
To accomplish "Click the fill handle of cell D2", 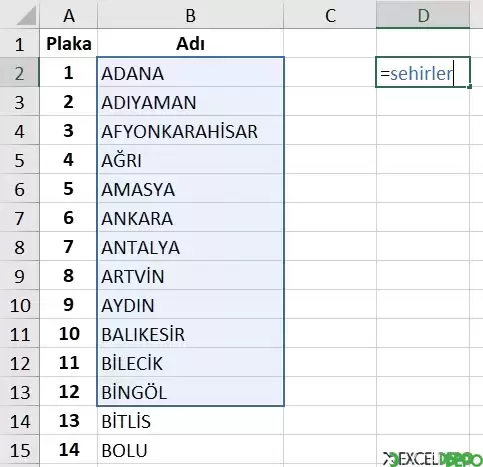I will (470, 87).
